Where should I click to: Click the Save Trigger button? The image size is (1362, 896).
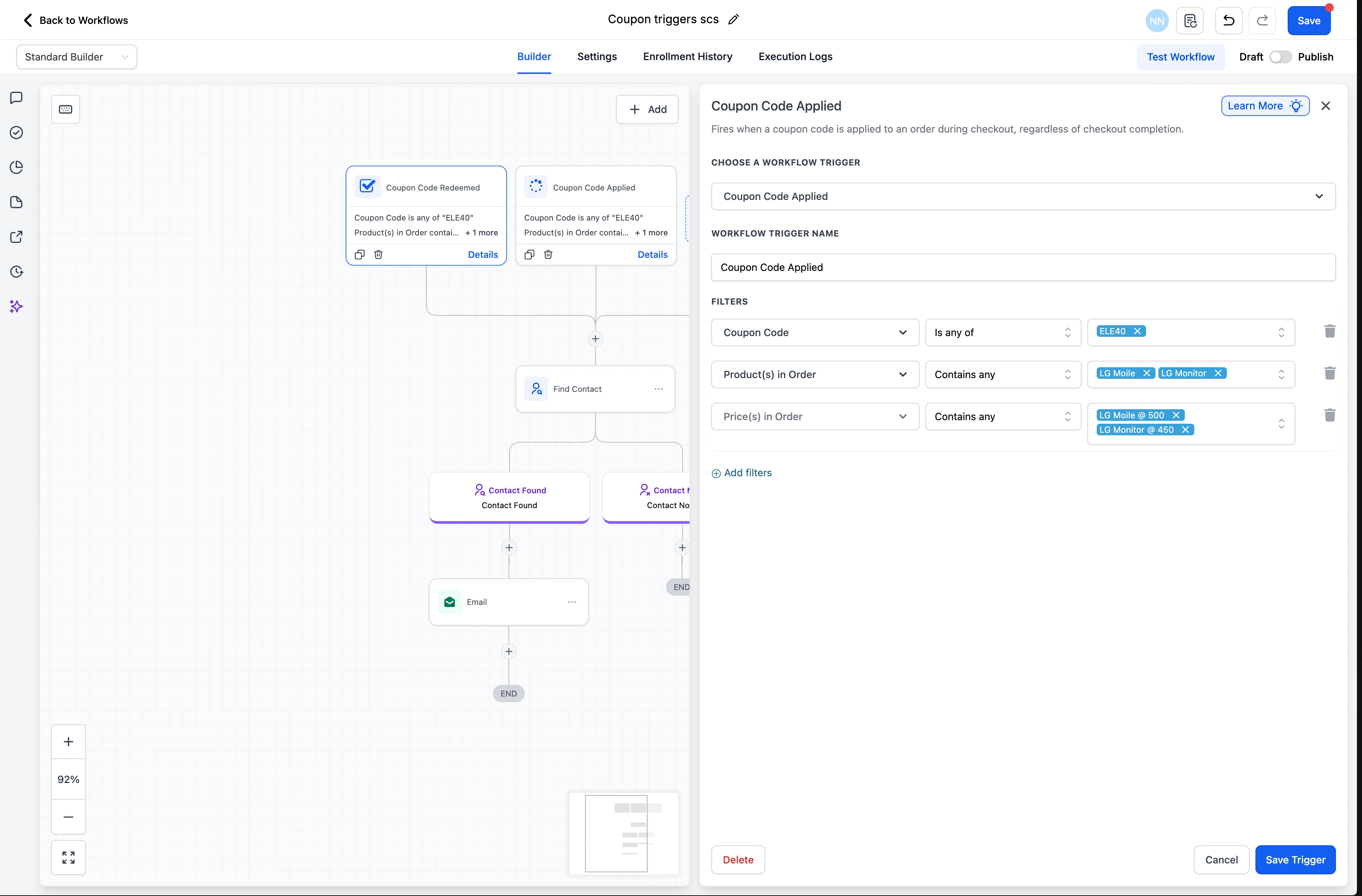click(1295, 859)
